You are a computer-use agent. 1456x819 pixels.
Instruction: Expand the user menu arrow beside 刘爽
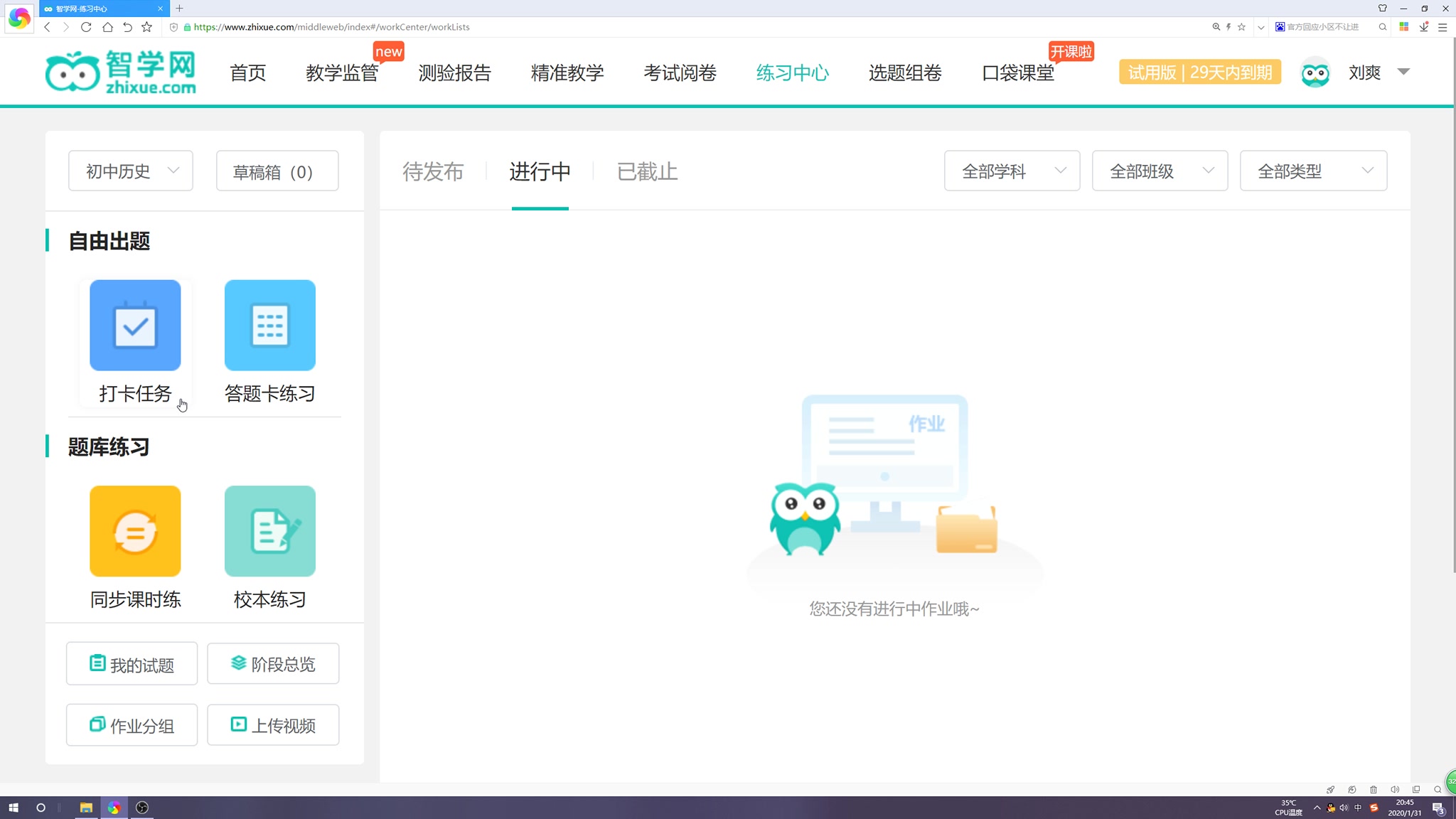coord(1403,72)
